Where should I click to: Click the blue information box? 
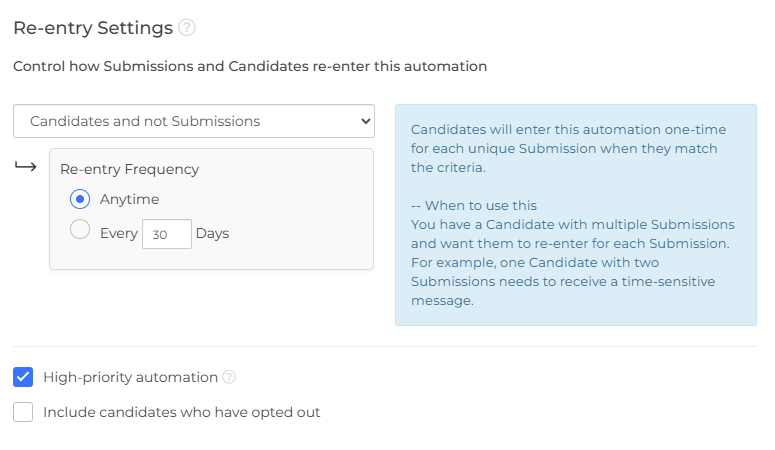(575, 215)
